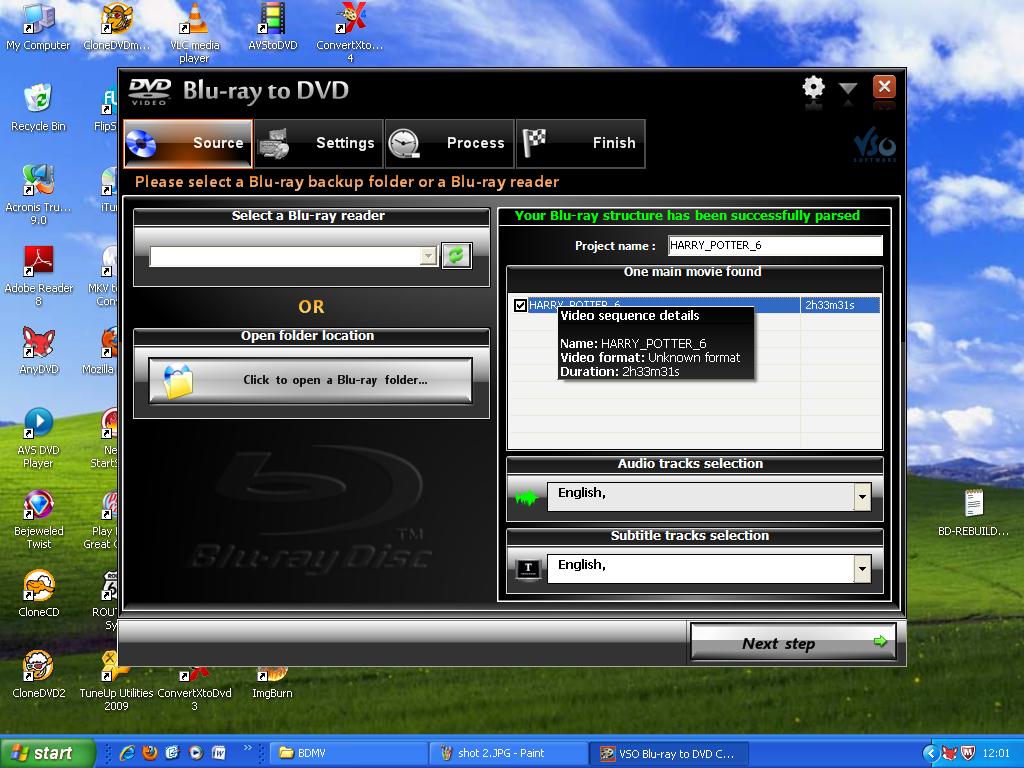This screenshot has height=768, width=1024.
Task: Uncheck the HARRY_POTTER_6 movie checkbox
Action: tap(520, 305)
